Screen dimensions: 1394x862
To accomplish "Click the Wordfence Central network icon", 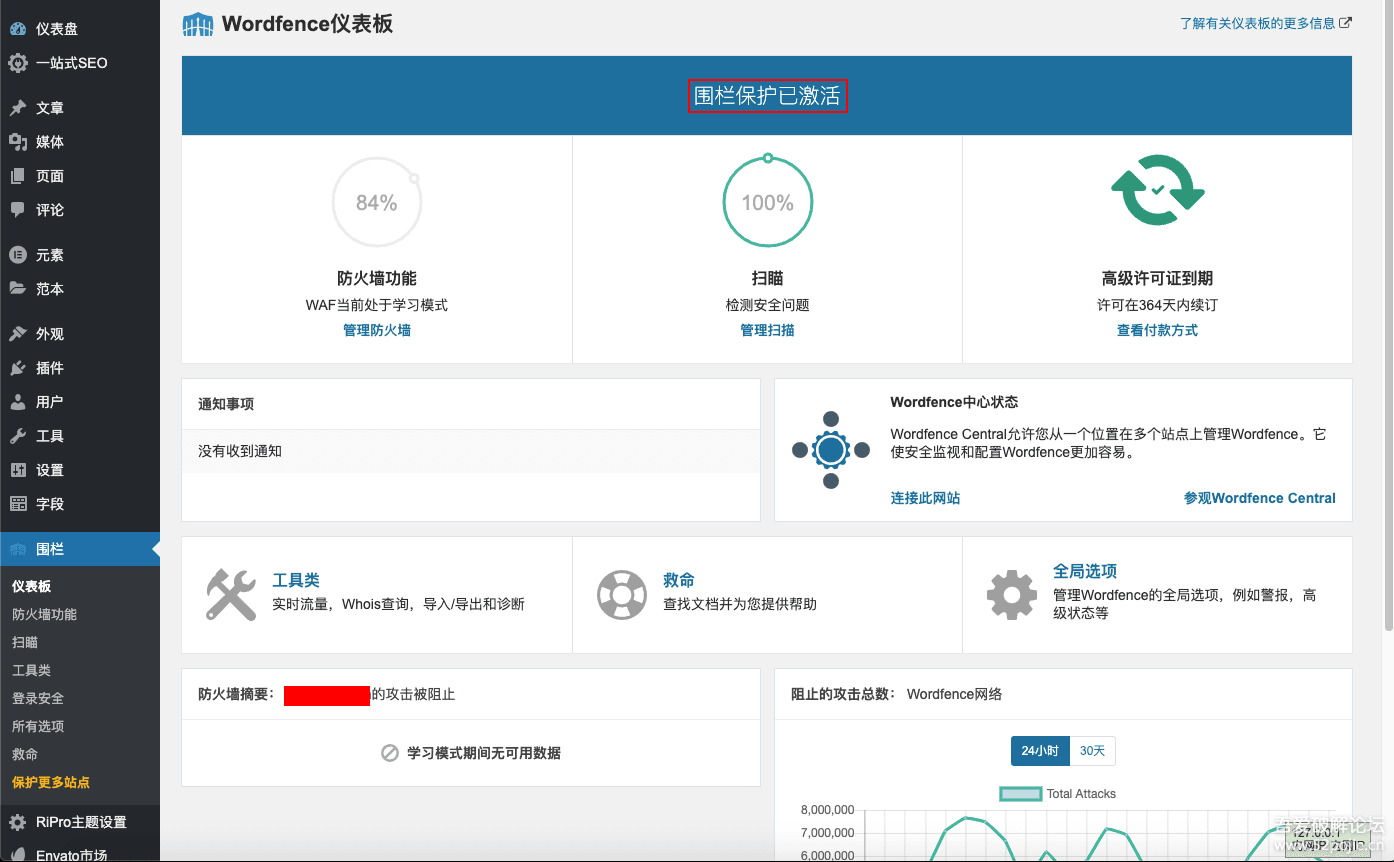I will tap(832, 449).
